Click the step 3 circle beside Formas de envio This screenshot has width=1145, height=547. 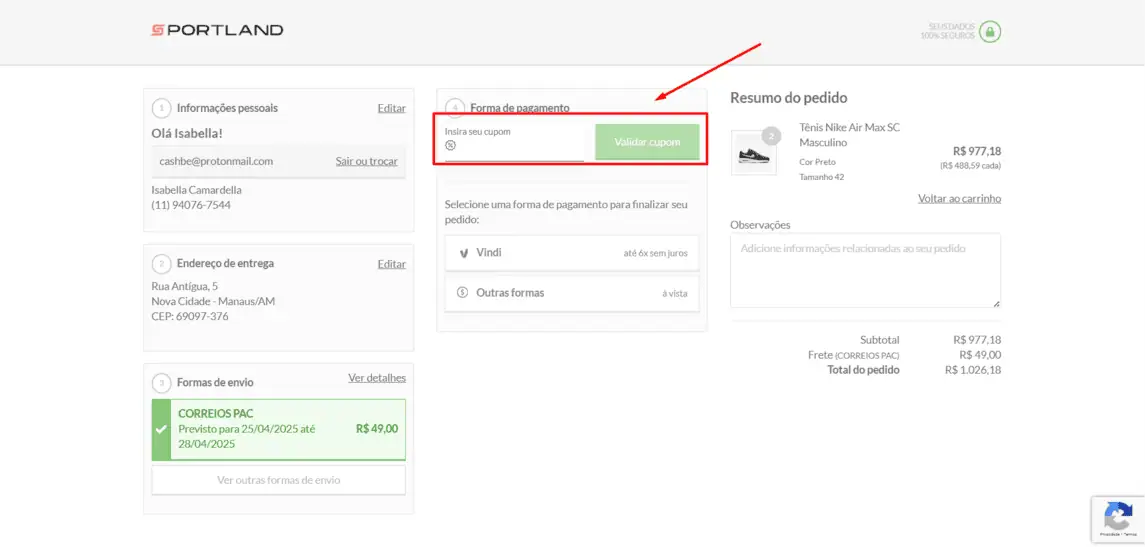(161, 383)
